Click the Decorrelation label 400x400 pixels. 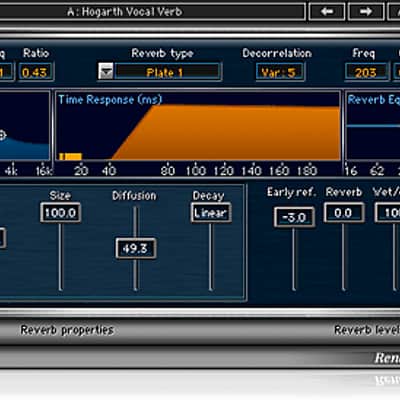tap(277, 53)
